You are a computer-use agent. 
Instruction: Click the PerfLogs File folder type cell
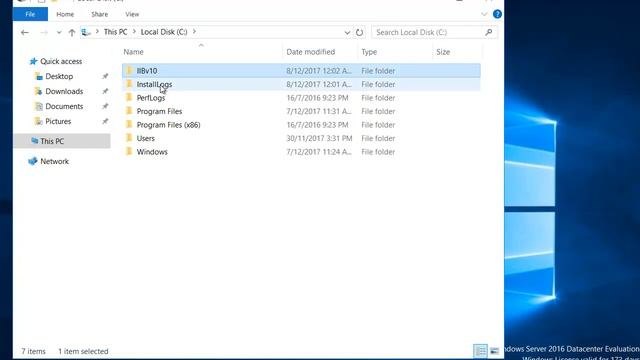pos(378,98)
